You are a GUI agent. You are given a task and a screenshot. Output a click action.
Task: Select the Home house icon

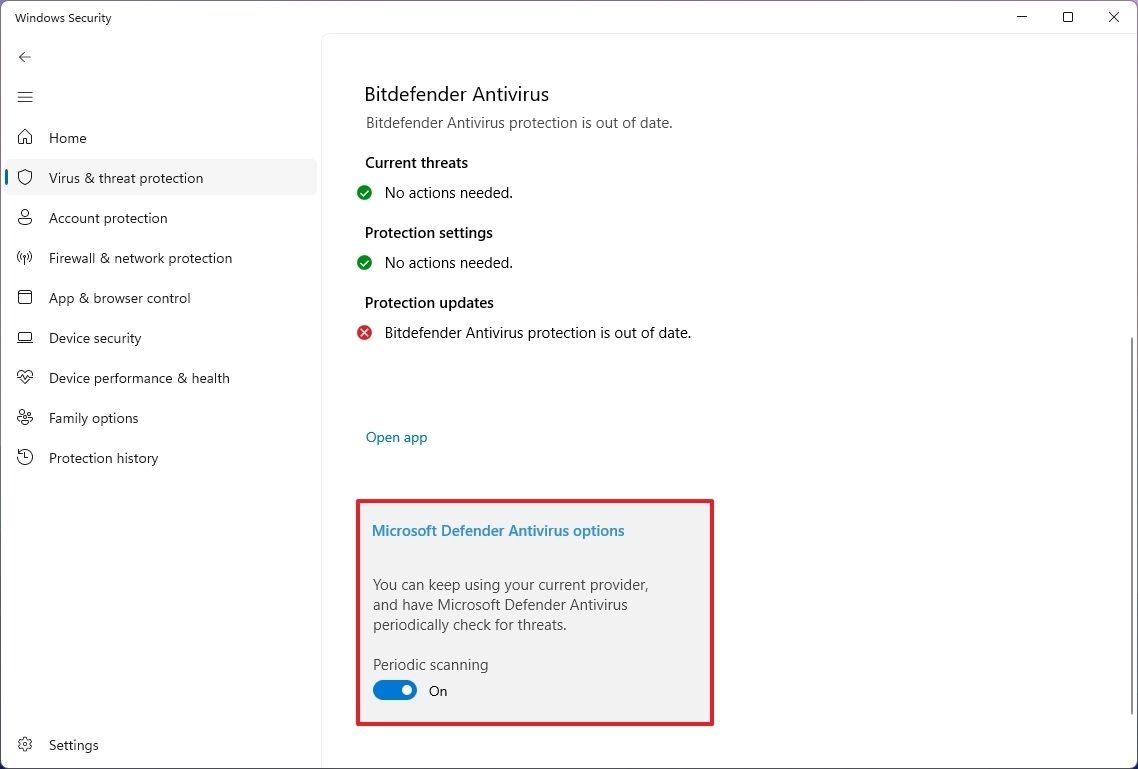[x=25, y=137]
